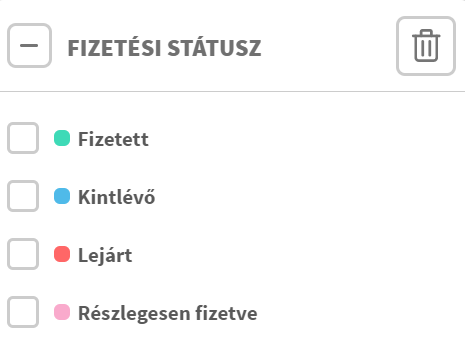Click the Lejárt label text
Image resolution: width=465 pixels, height=364 pixels.
(x=105, y=255)
